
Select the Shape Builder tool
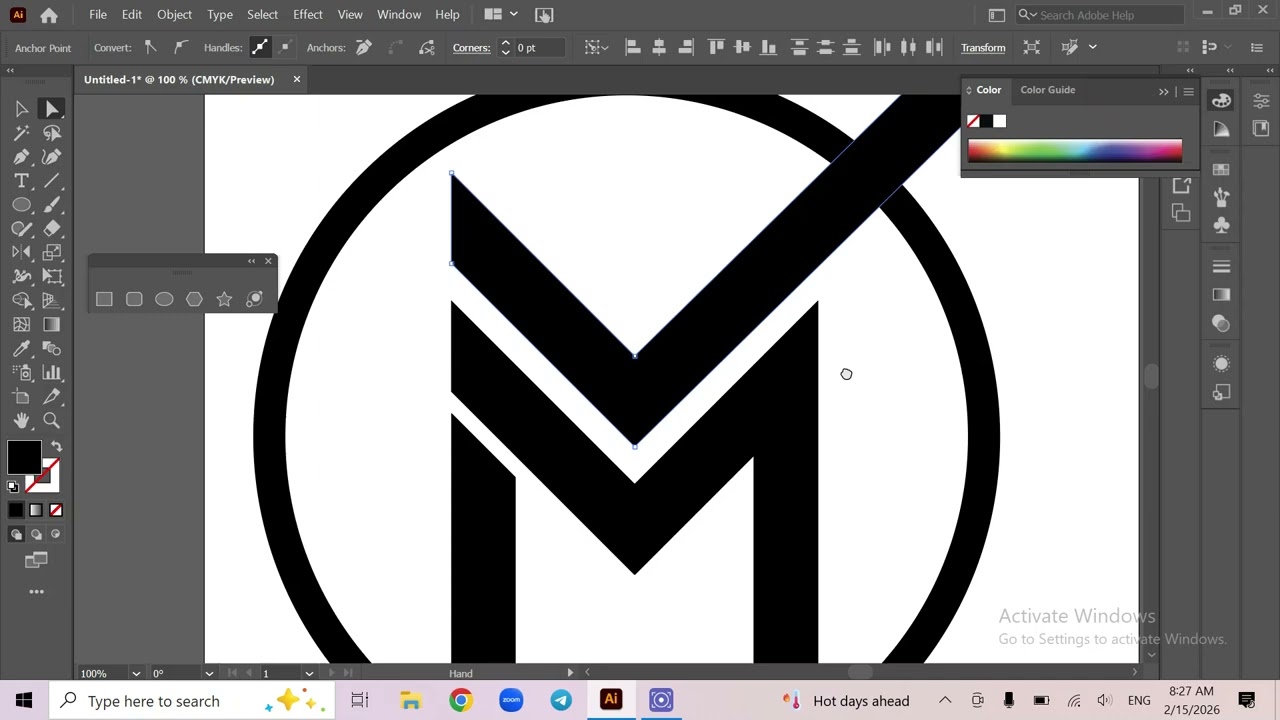22,301
